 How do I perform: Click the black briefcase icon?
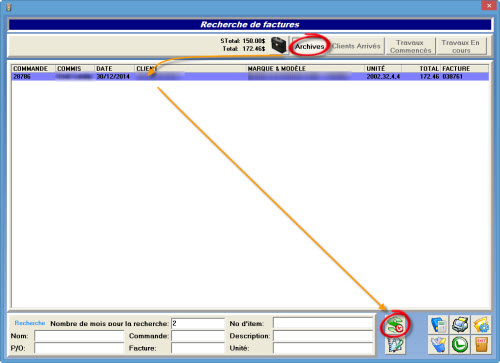279,45
